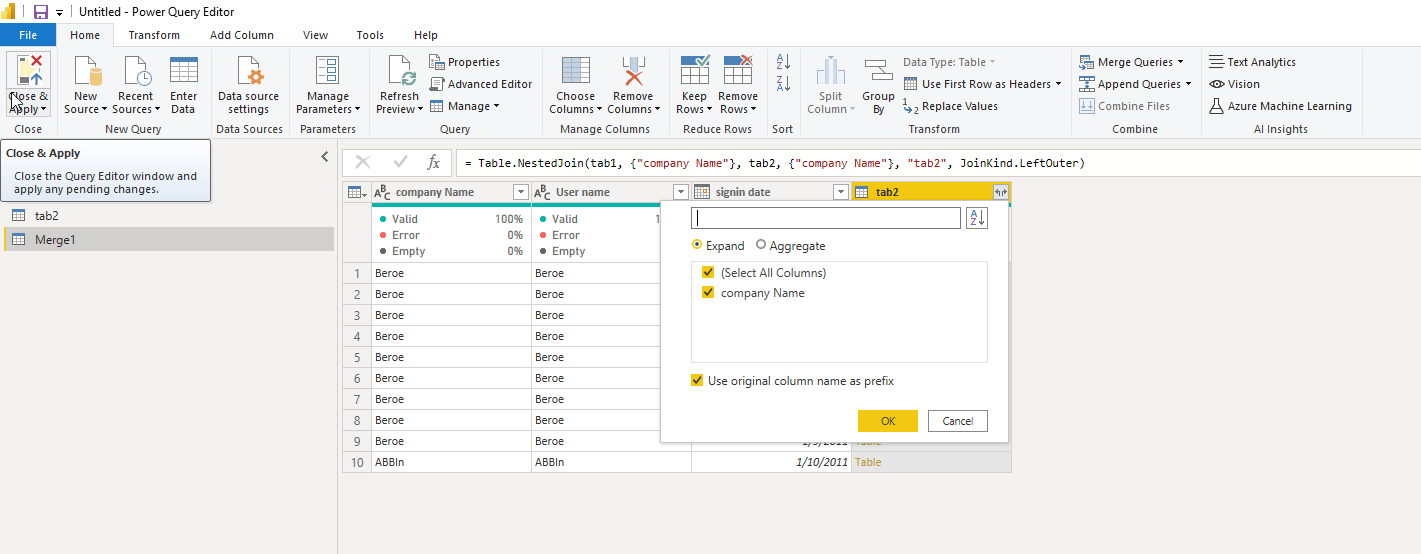Open Recent Sources icon

tap(136, 72)
